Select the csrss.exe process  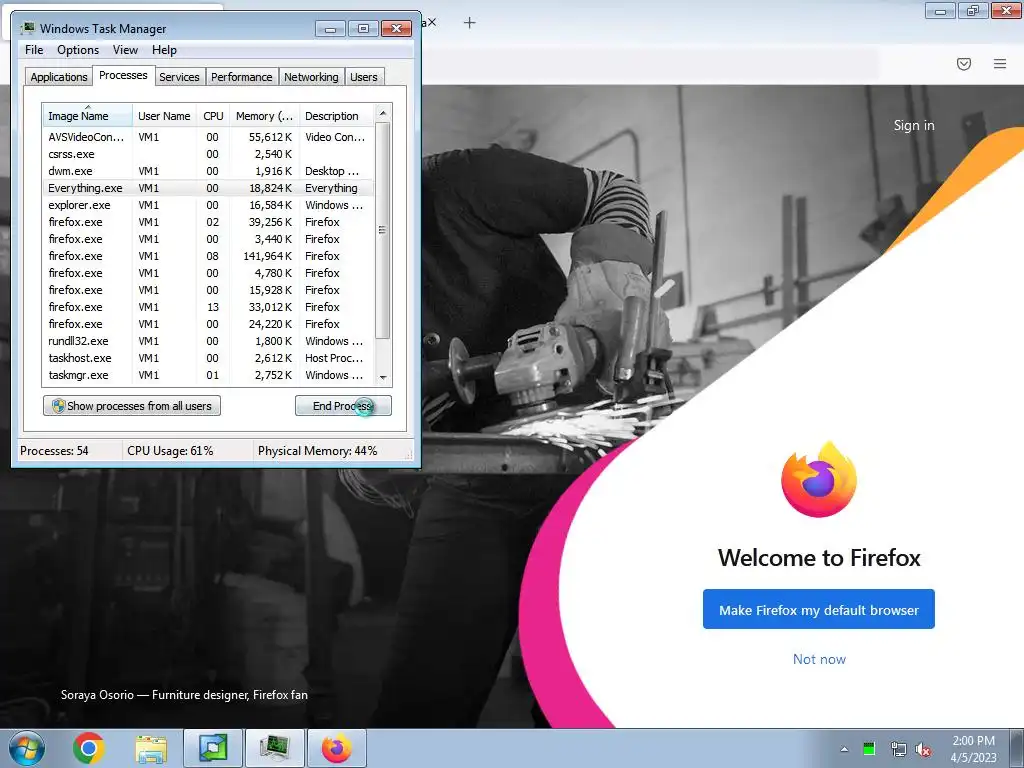(209, 154)
